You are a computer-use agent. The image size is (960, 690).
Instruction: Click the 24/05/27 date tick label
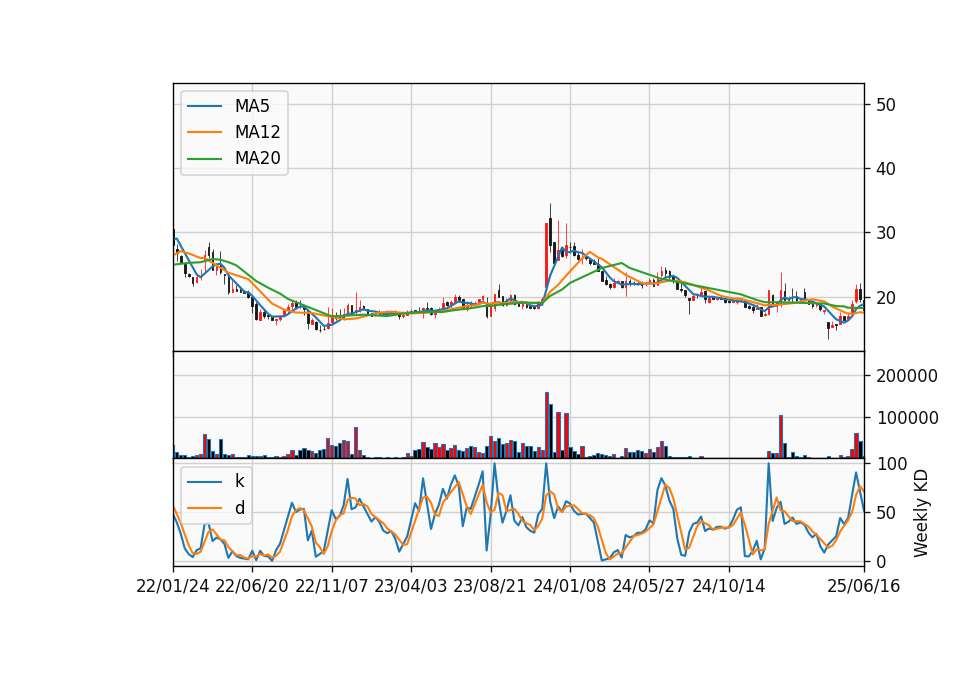(649, 586)
